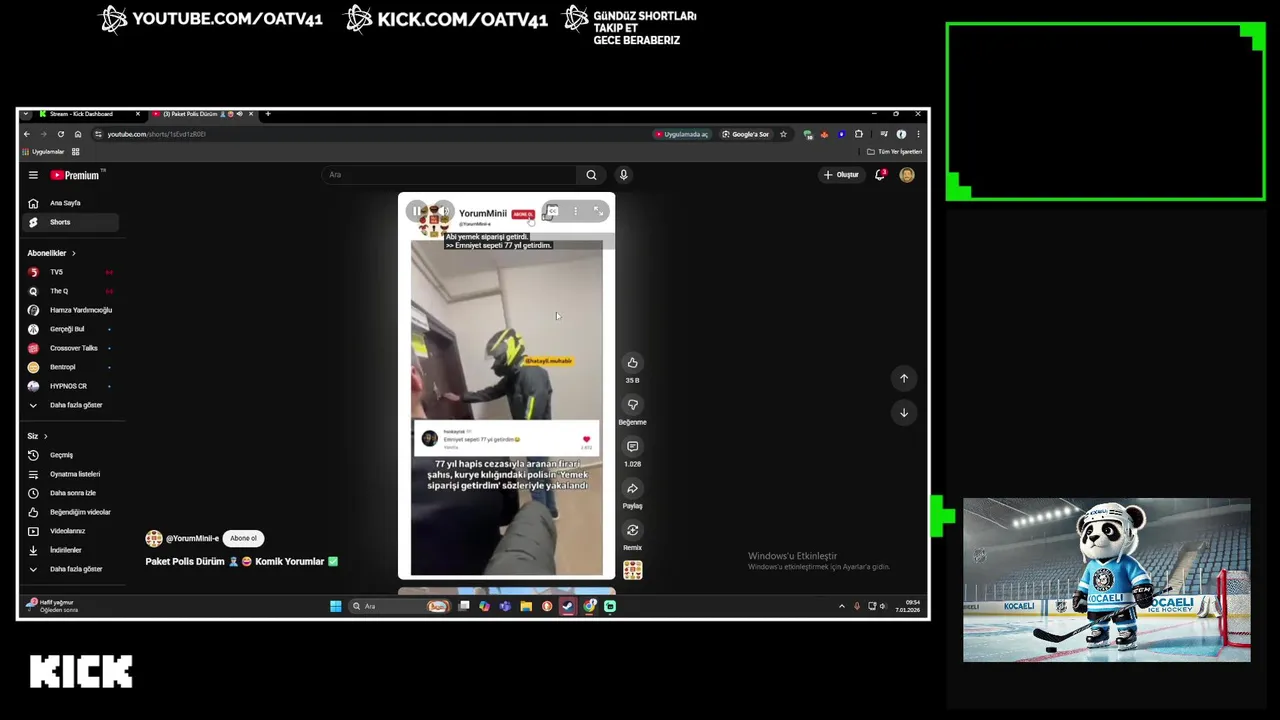
Task: Open Ana Sayfa in sidebar
Action: 71,203
